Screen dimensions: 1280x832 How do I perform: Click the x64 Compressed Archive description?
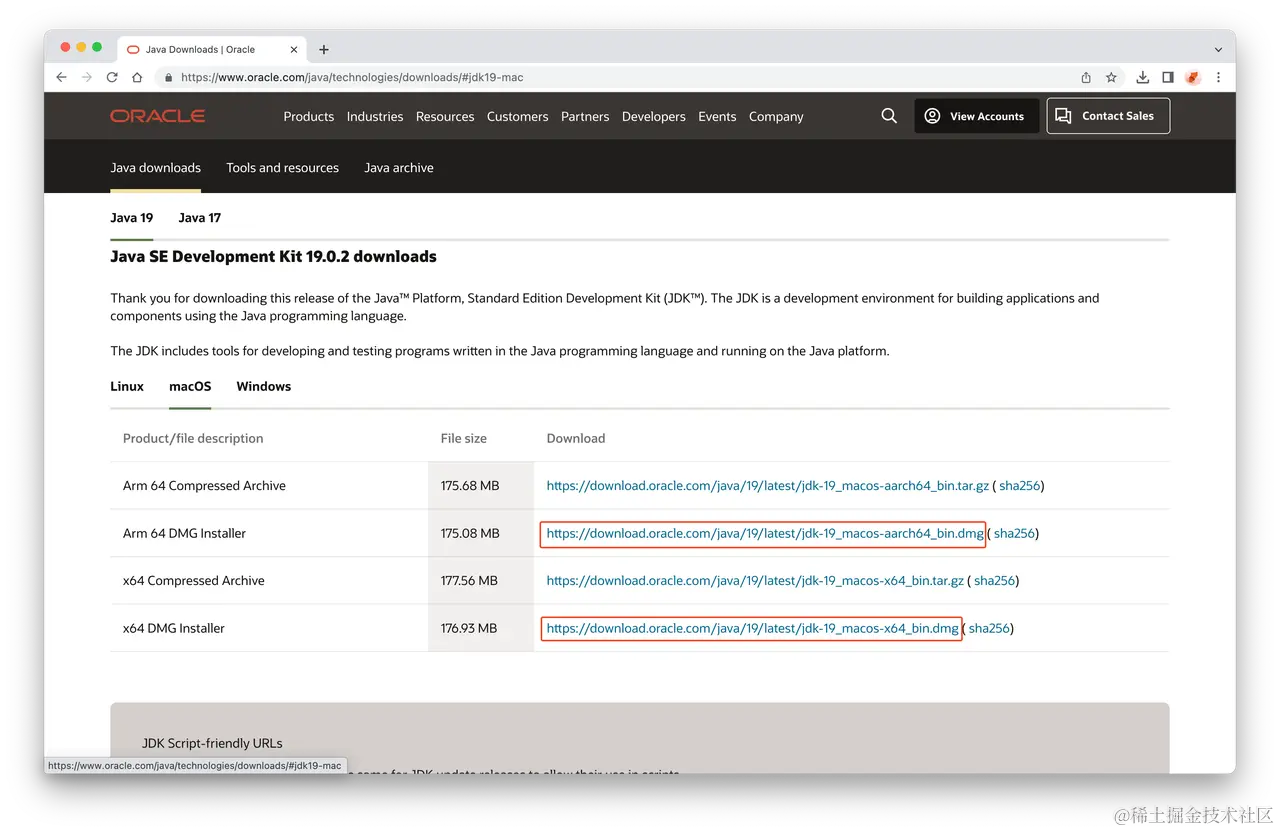[x=194, y=581]
